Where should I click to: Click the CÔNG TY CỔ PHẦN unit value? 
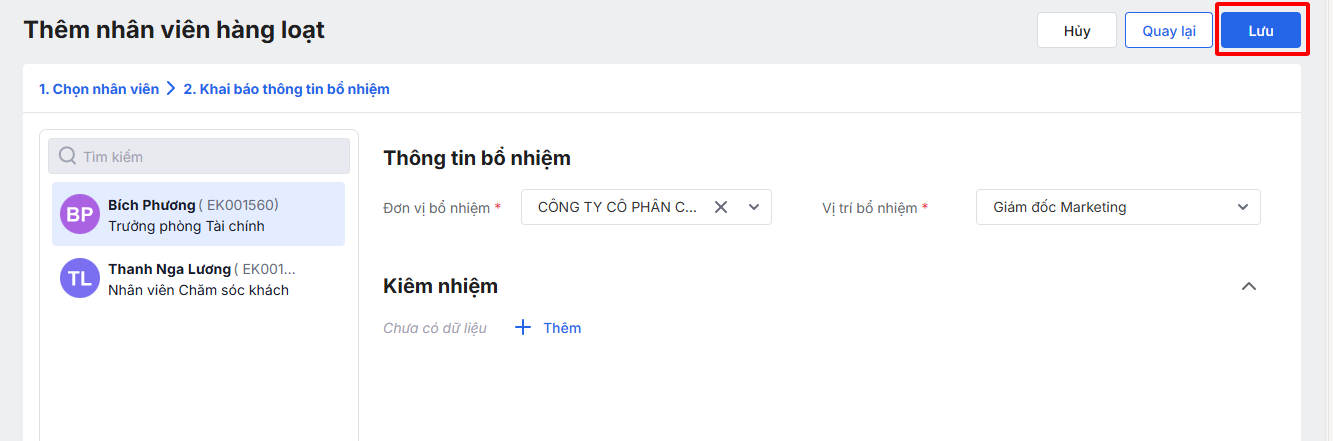pos(617,207)
